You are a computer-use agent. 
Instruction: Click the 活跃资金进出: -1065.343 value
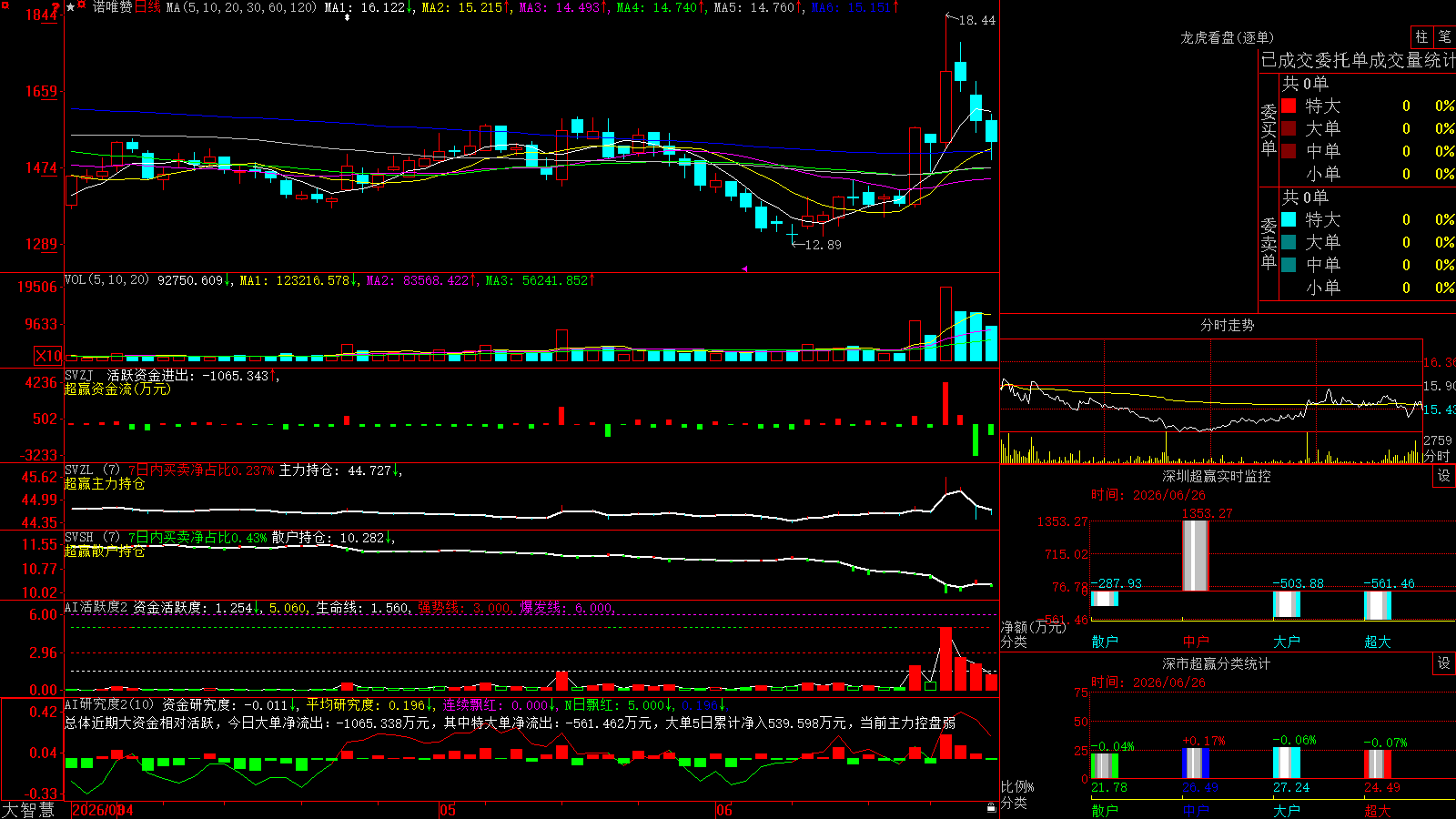[x=188, y=375]
